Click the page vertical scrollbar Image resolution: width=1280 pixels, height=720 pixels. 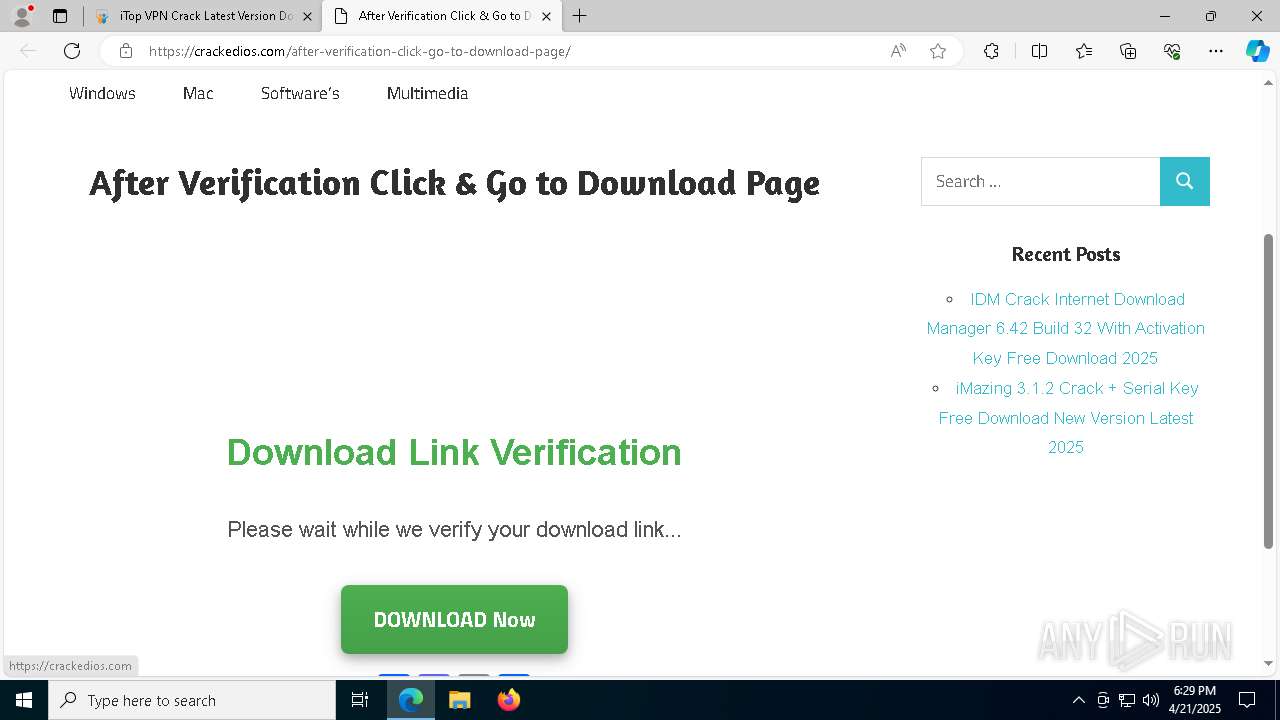pyautogui.click(x=1269, y=390)
